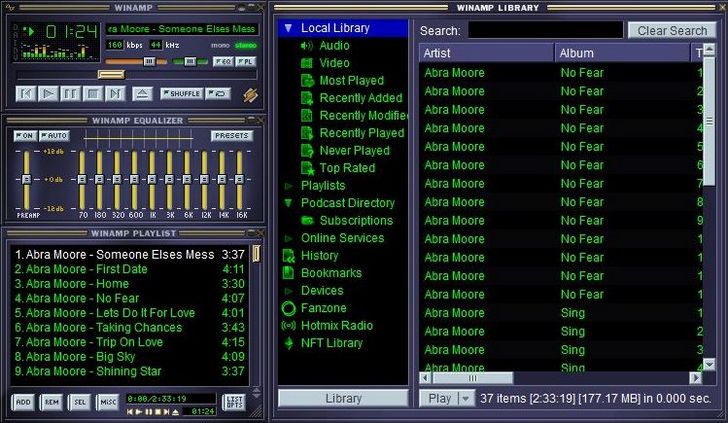Toggle equalizer AUTO mode

tap(54, 136)
